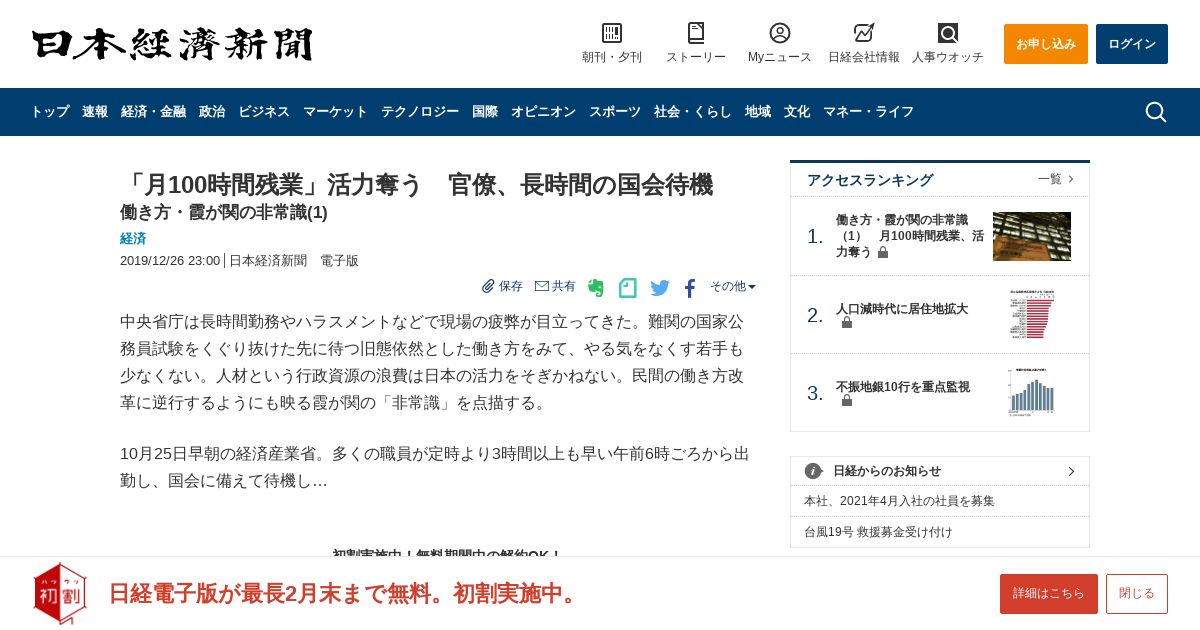
Task: Open the ストーリー icon
Action: pos(696,33)
